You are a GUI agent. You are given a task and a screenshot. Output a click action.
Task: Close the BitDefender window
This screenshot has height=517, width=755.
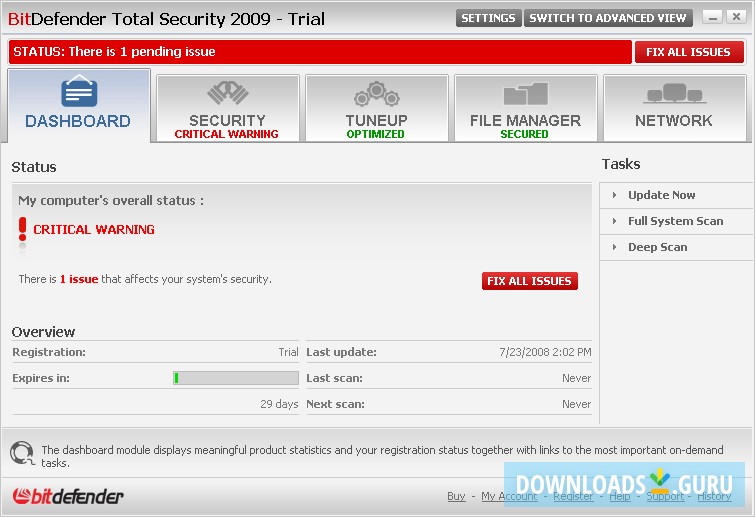[x=736, y=17]
